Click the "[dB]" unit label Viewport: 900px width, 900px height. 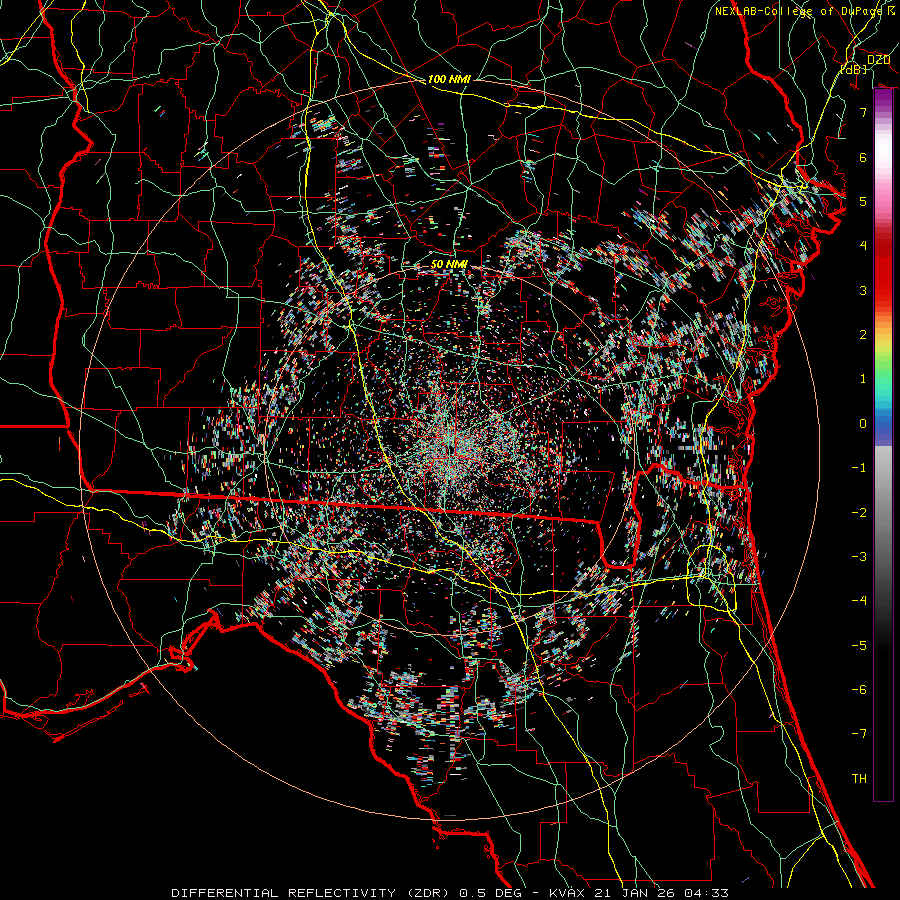point(854,69)
